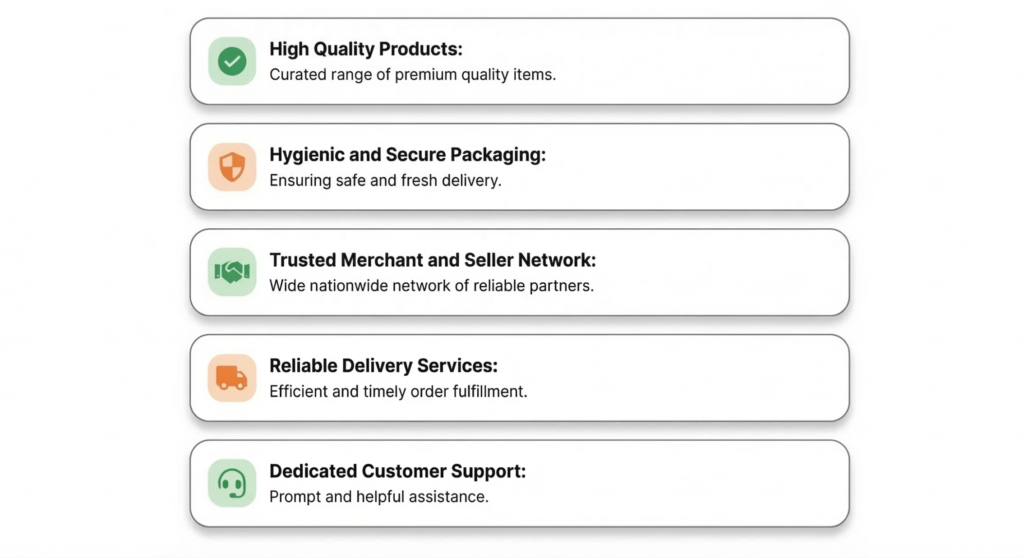Select the High Quality Products heading
1024x558 pixels.
pos(366,49)
